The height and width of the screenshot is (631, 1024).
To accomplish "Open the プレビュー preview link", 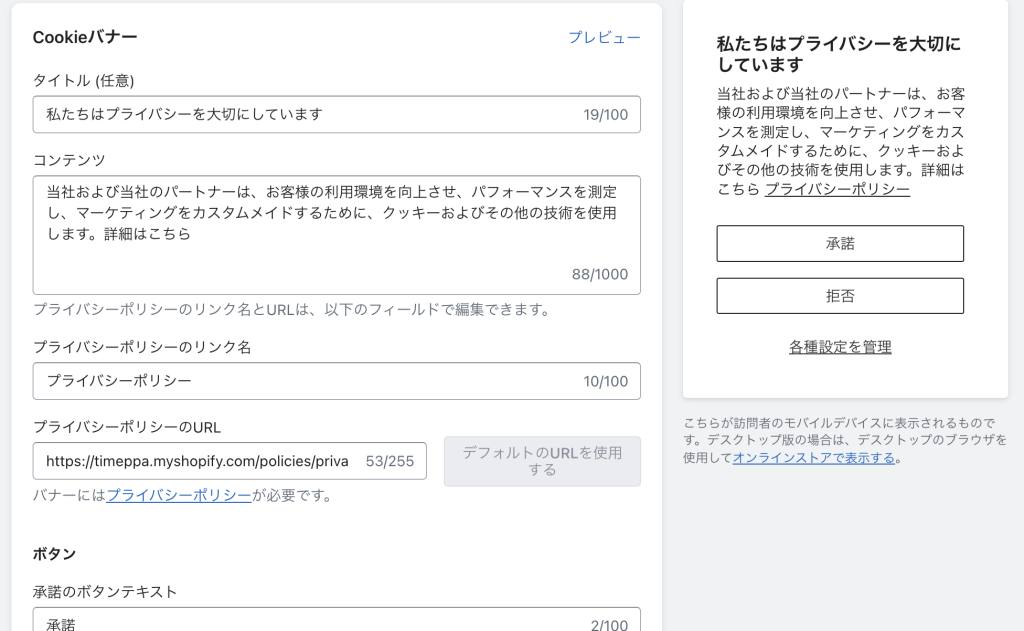I will [605, 38].
